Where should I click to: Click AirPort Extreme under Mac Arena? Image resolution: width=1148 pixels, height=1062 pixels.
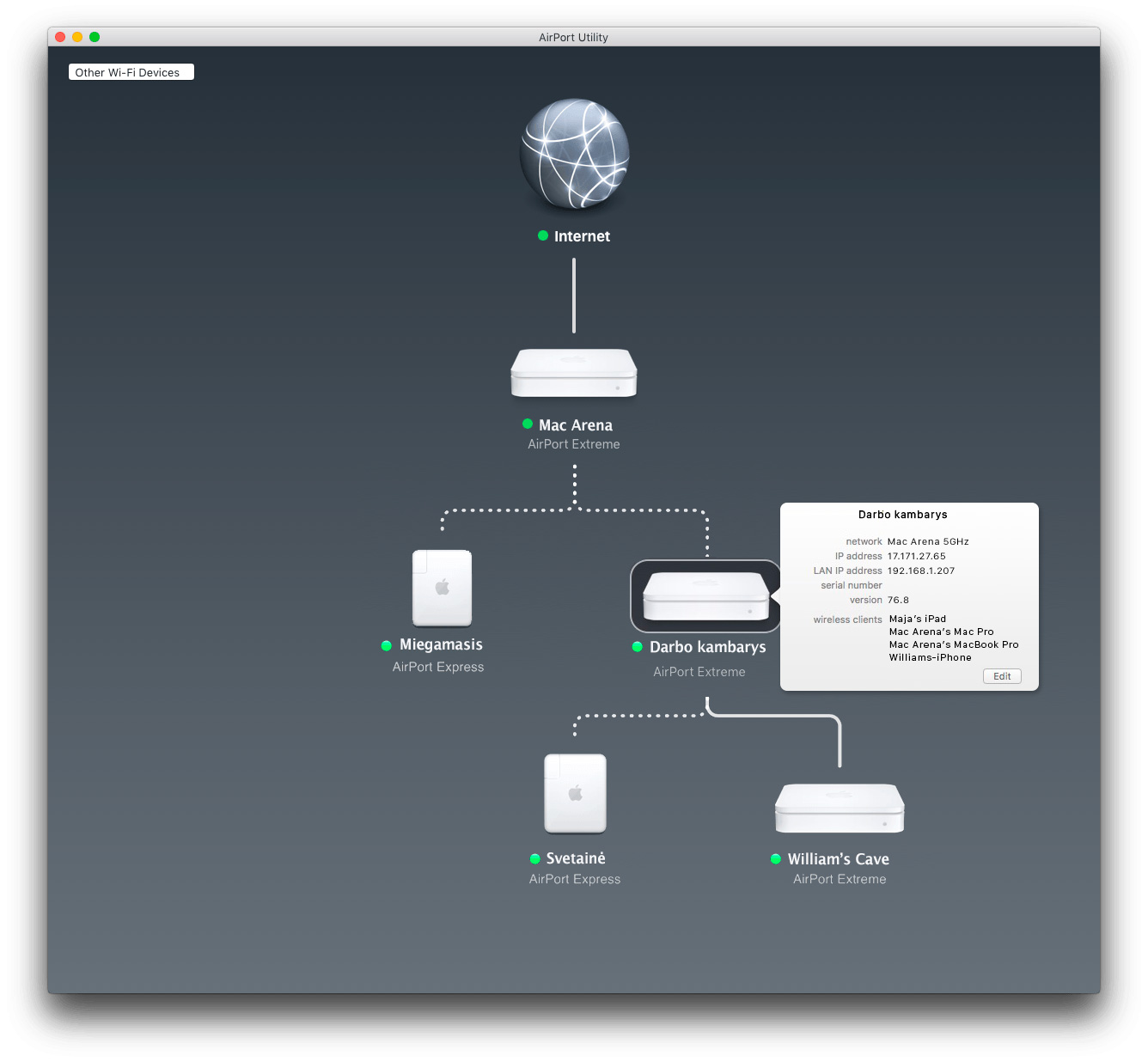tap(574, 444)
